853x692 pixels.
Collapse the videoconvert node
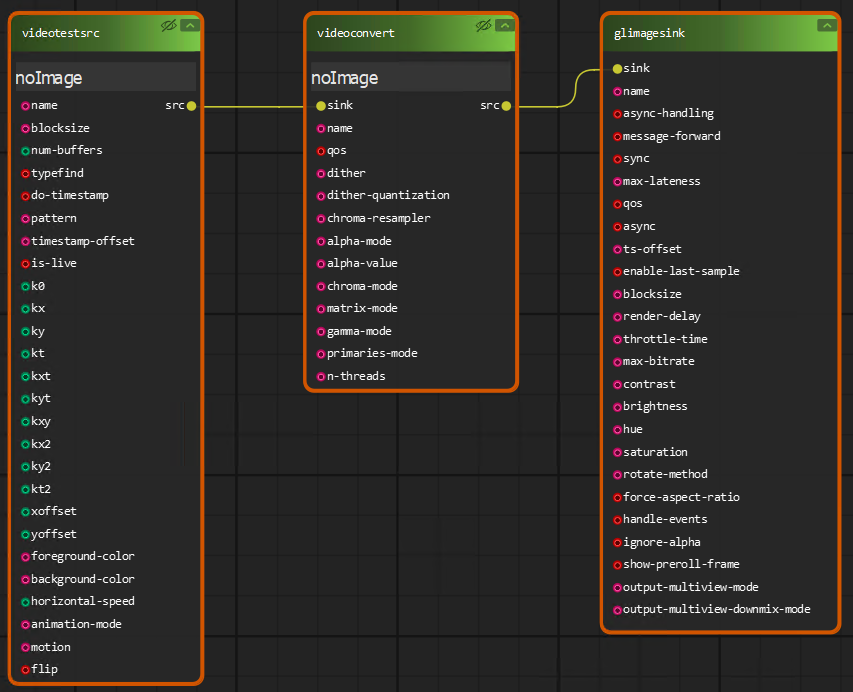(x=504, y=25)
